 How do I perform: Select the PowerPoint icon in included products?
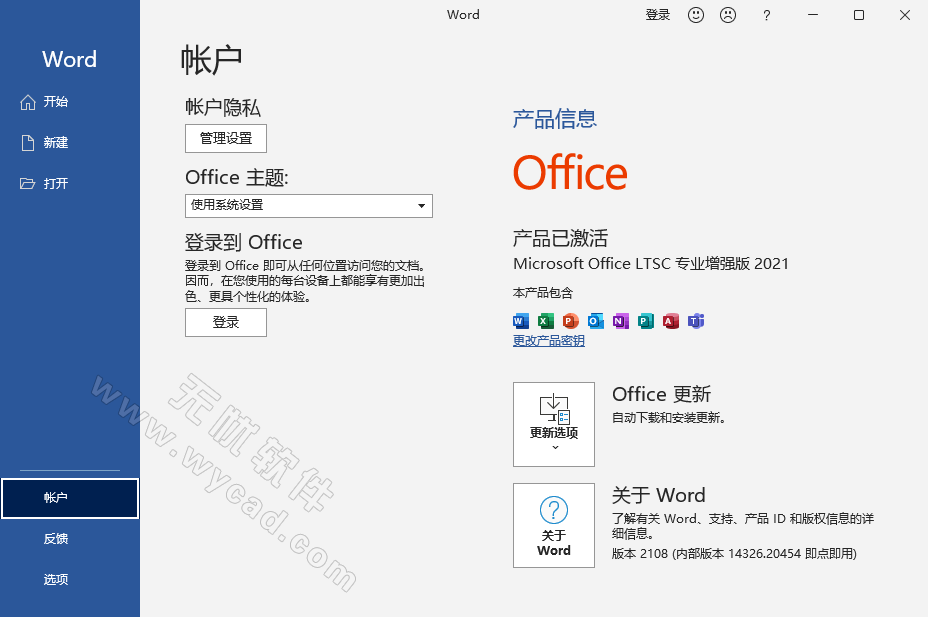tap(569, 321)
